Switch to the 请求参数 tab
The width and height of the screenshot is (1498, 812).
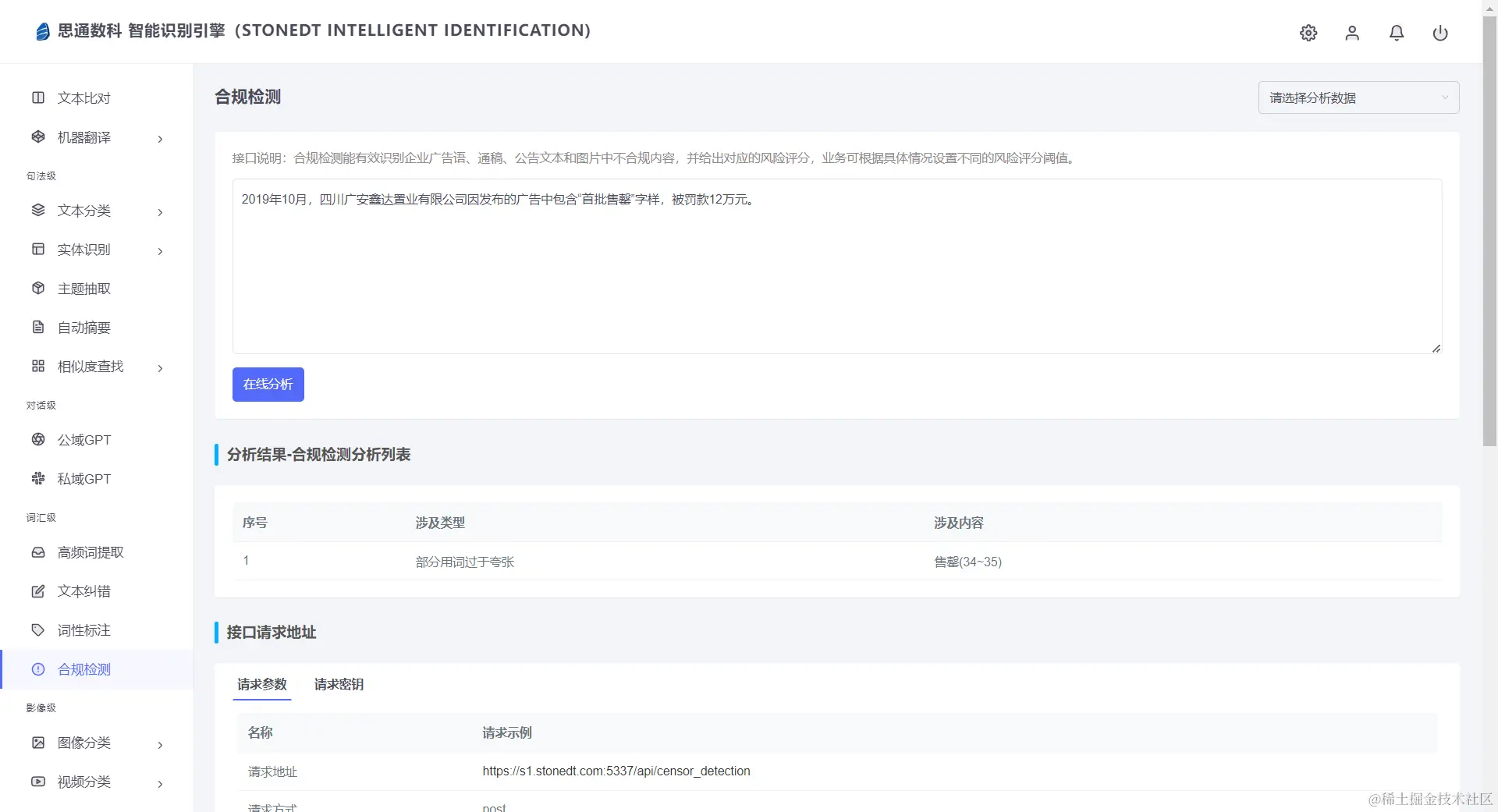(x=262, y=684)
